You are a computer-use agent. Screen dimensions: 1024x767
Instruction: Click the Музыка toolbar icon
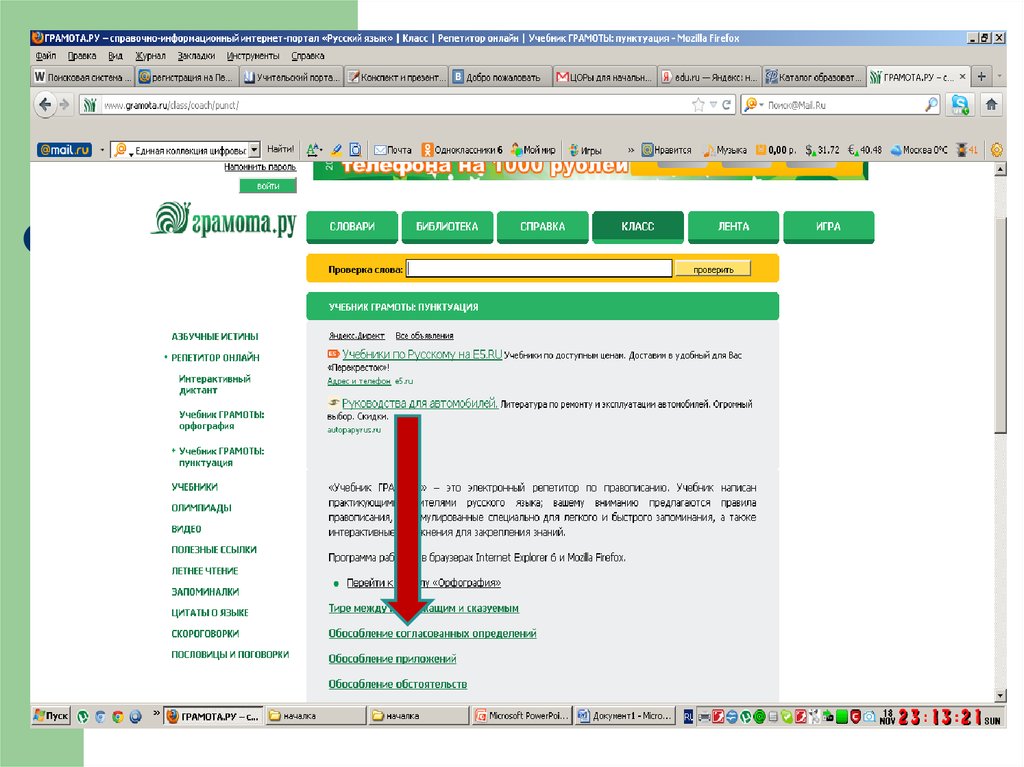[725, 150]
